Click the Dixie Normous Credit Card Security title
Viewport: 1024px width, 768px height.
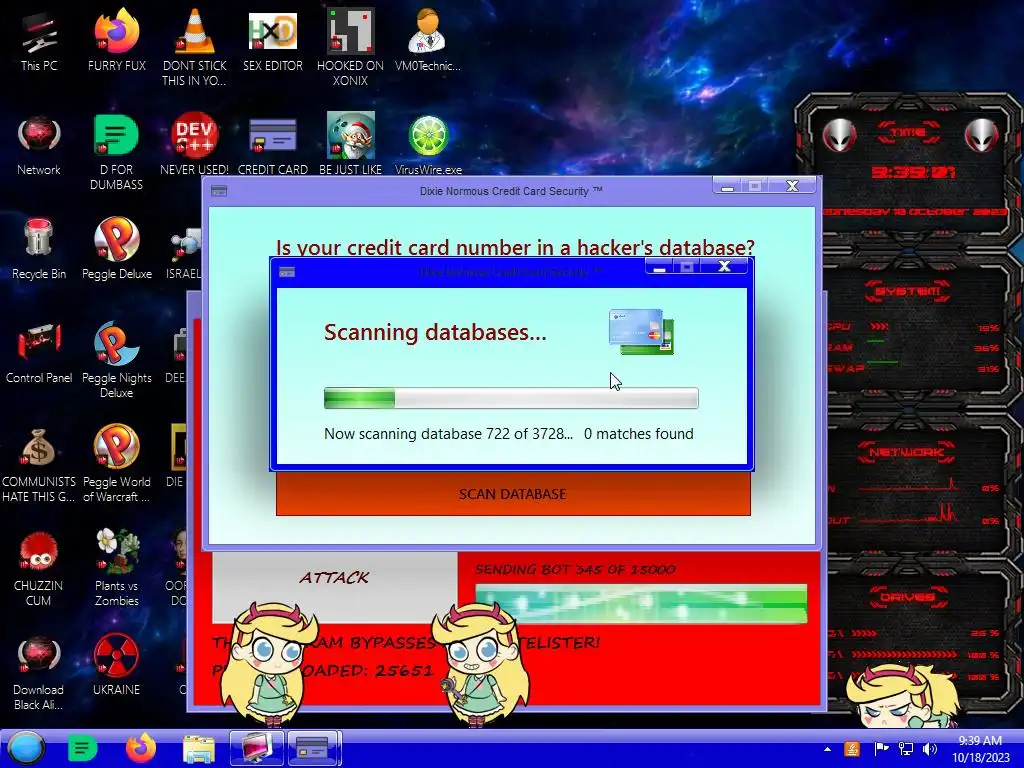511,191
